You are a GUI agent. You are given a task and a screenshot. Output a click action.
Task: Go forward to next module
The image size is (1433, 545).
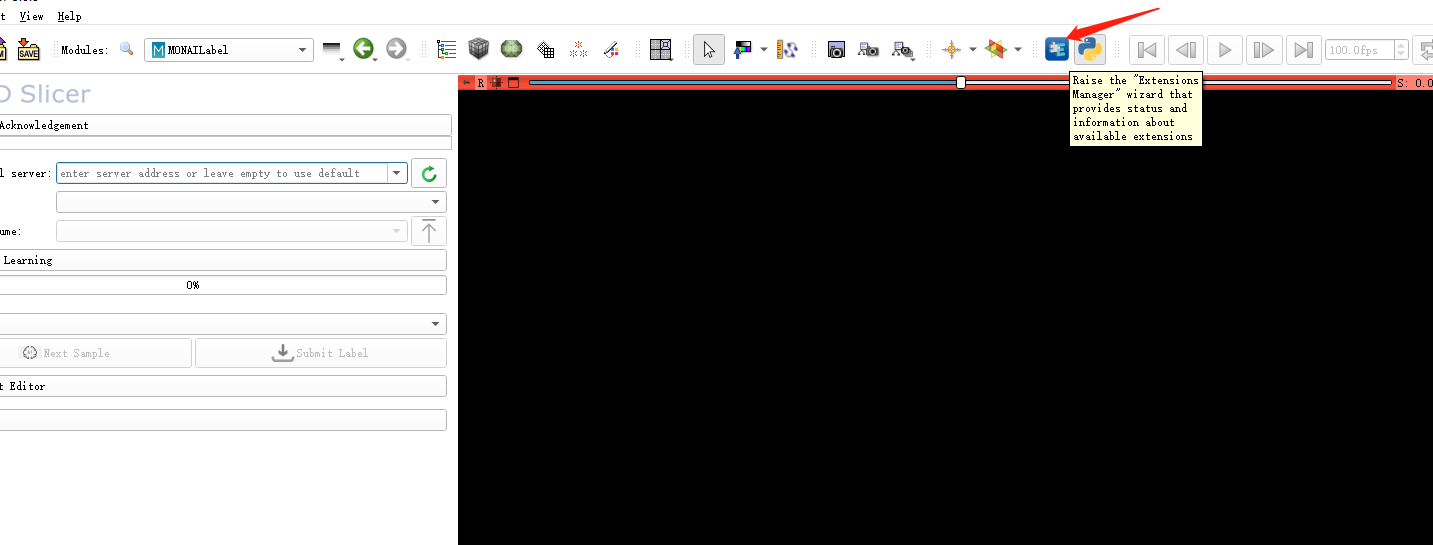coord(396,49)
